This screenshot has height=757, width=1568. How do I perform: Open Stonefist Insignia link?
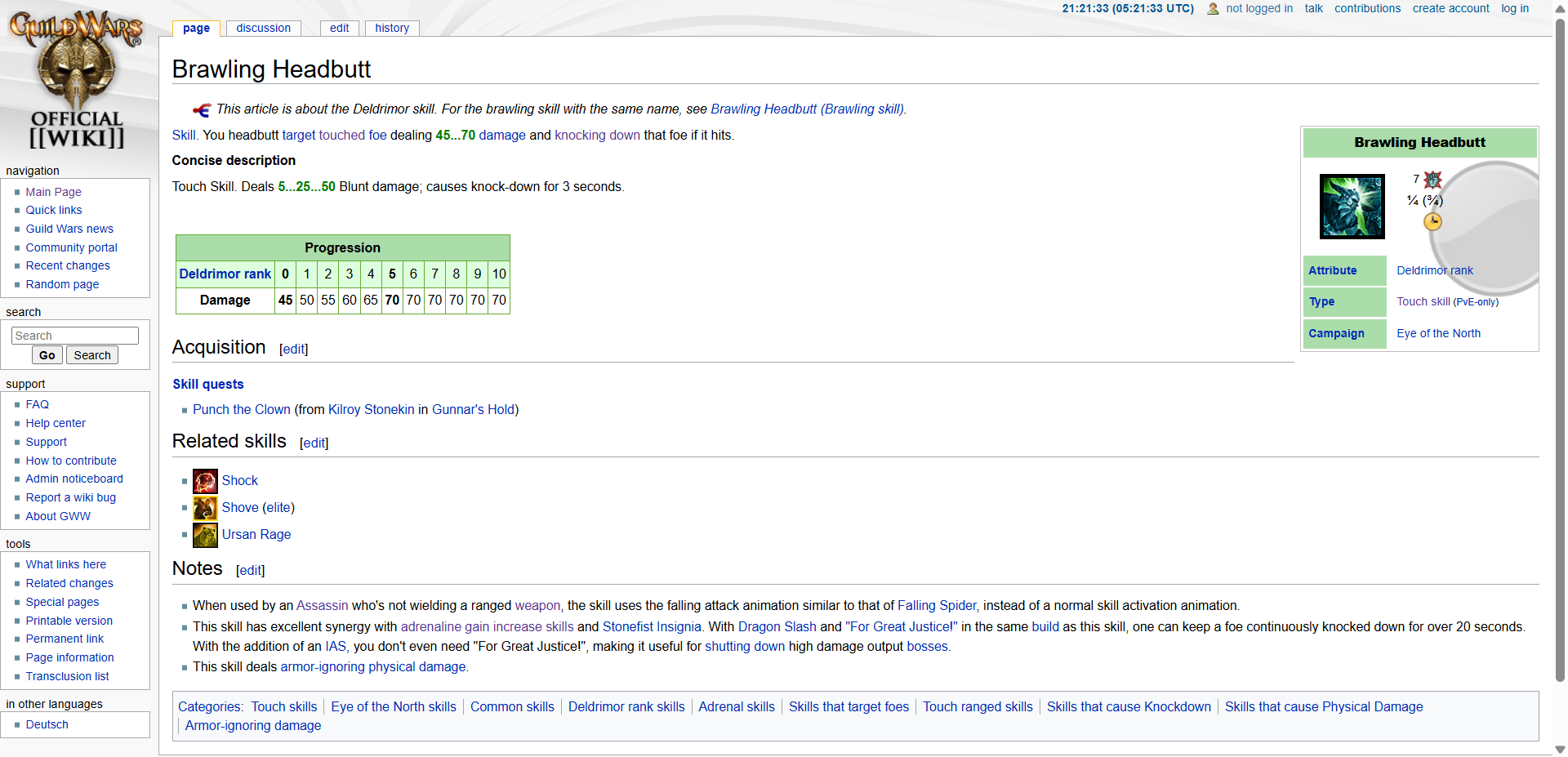(652, 627)
